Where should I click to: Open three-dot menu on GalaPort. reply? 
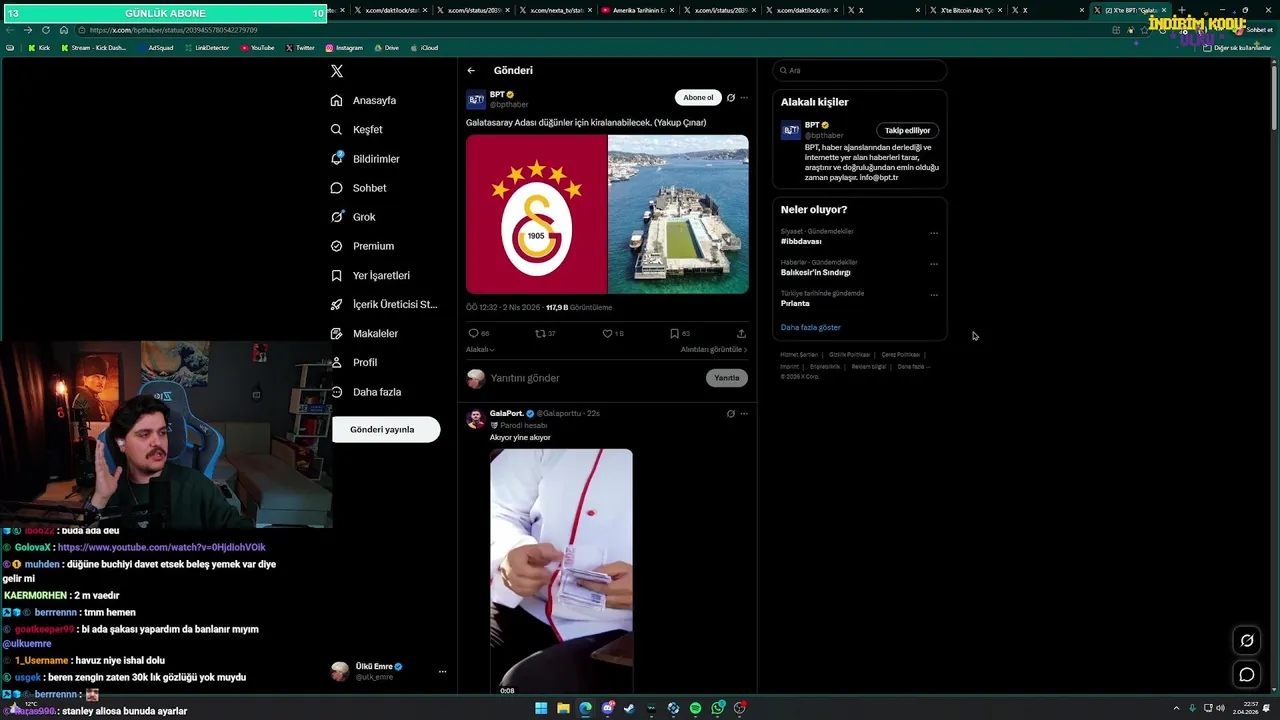[x=744, y=413]
